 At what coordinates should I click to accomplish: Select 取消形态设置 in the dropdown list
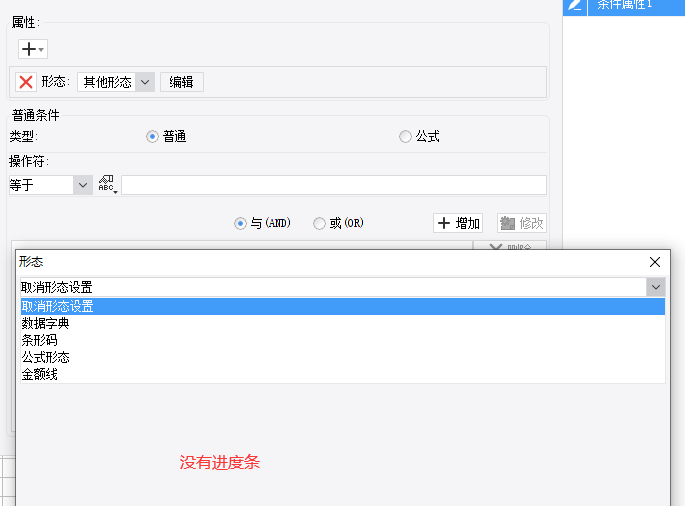click(343, 306)
